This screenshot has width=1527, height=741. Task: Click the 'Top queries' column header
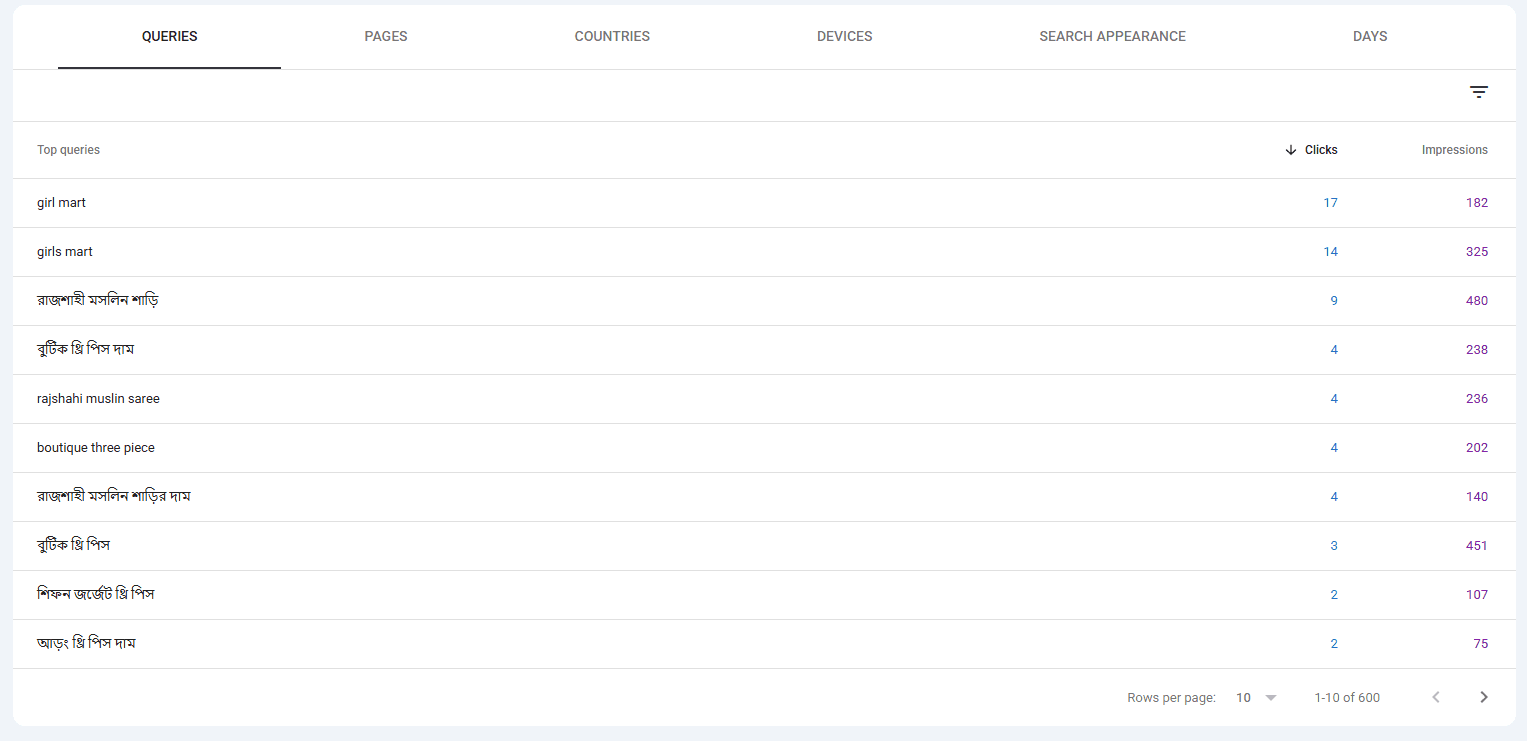click(68, 150)
